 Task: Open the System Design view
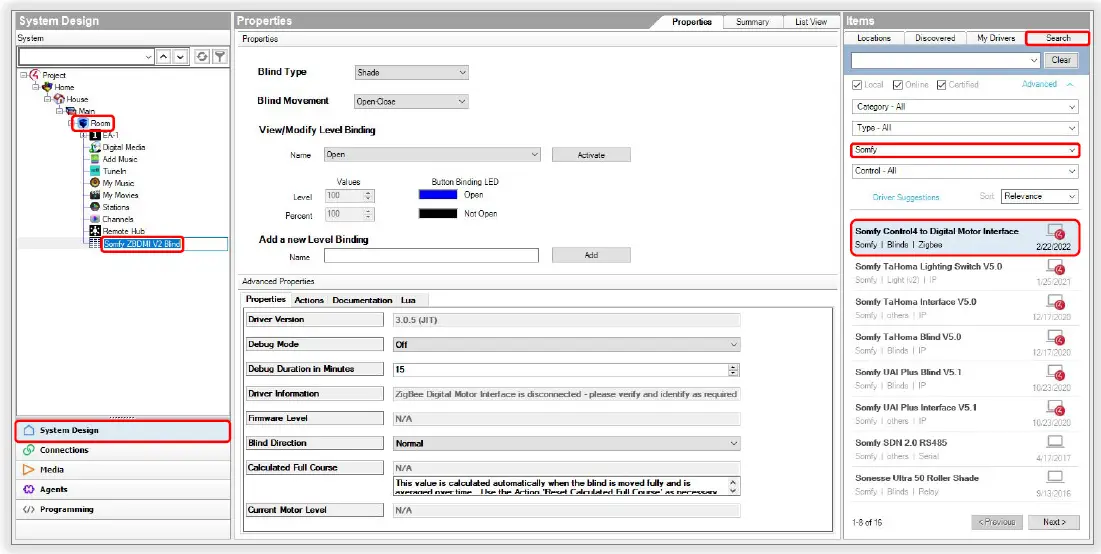[x=123, y=430]
